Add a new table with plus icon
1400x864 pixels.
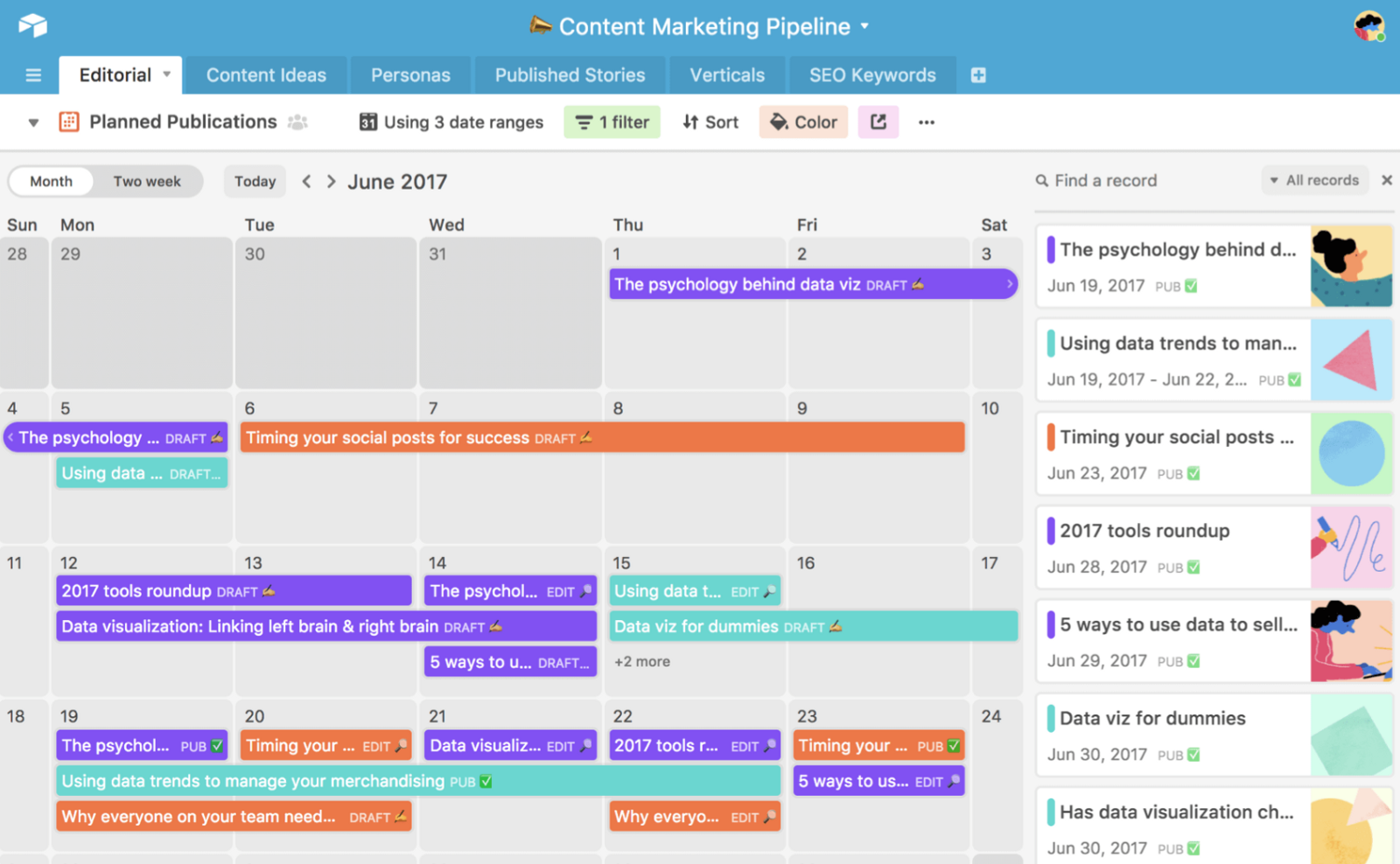(978, 75)
